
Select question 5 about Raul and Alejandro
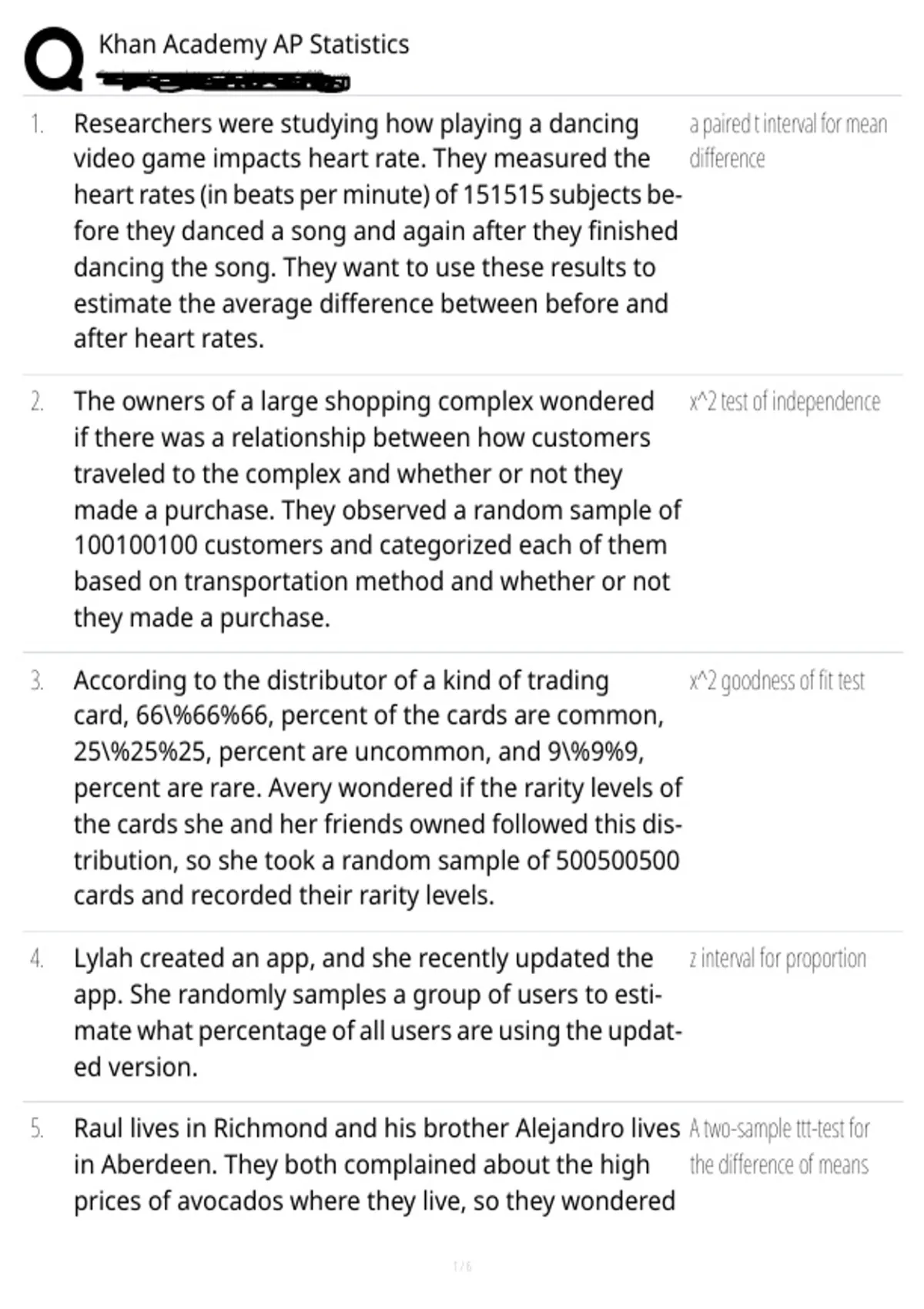377,1164
